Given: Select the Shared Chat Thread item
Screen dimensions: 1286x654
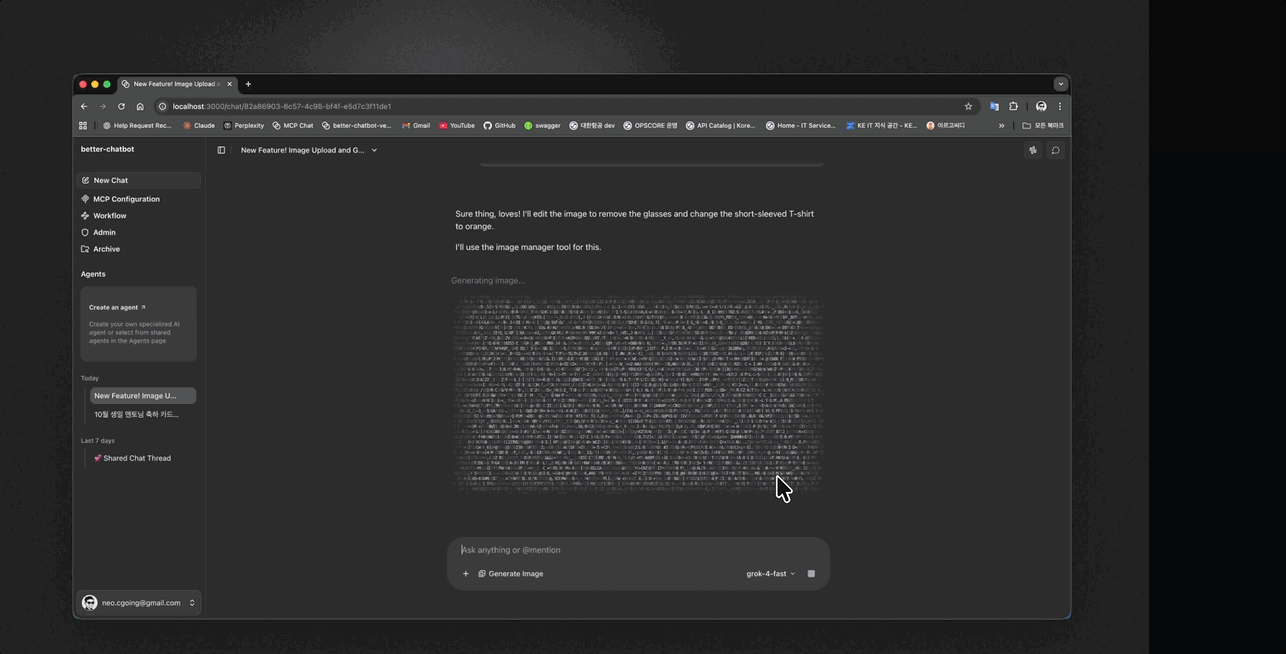Looking at the screenshot, I should click(x=137, y=458).
